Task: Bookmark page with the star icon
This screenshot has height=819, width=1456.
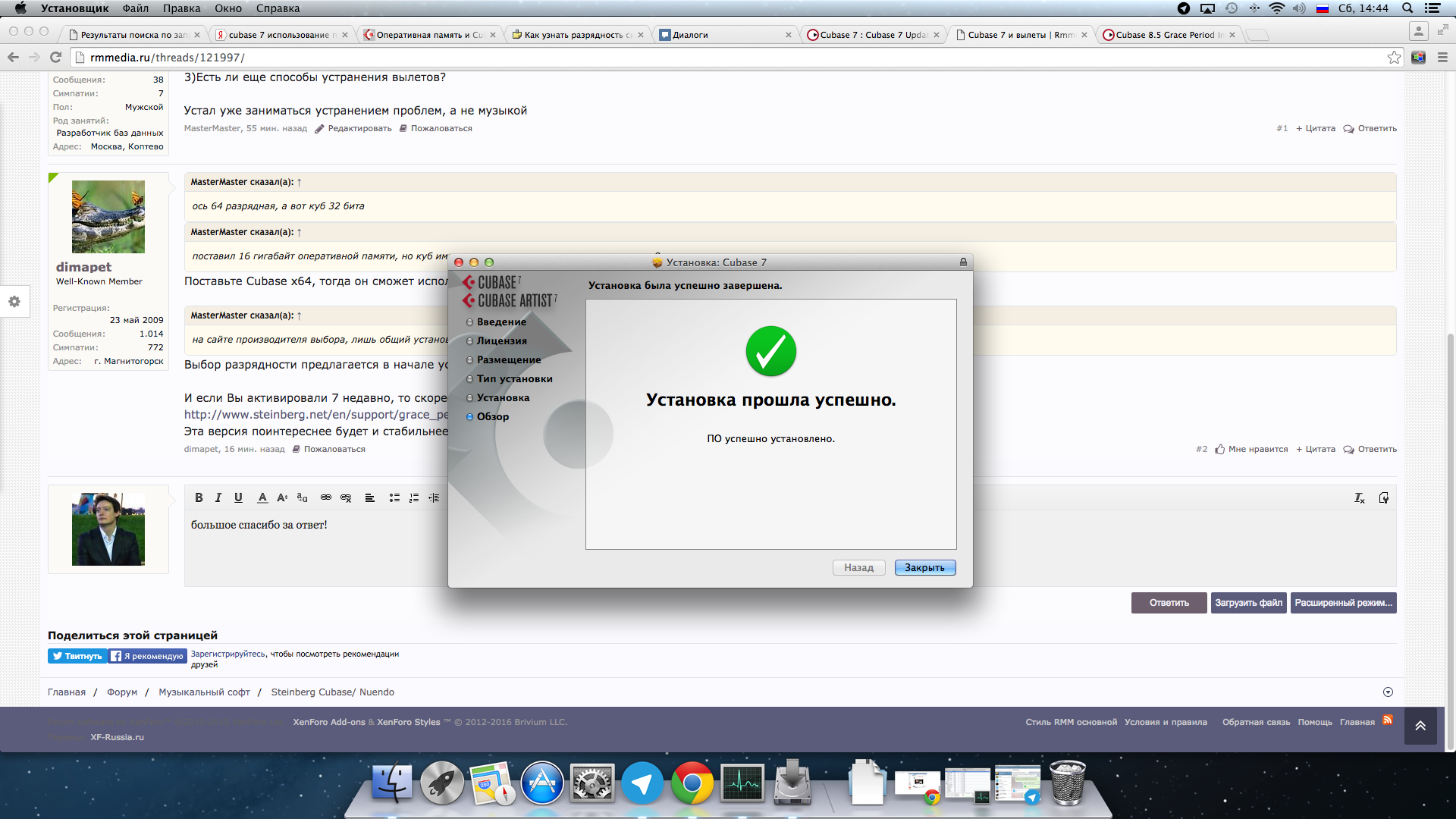Action: [1394, 58]
